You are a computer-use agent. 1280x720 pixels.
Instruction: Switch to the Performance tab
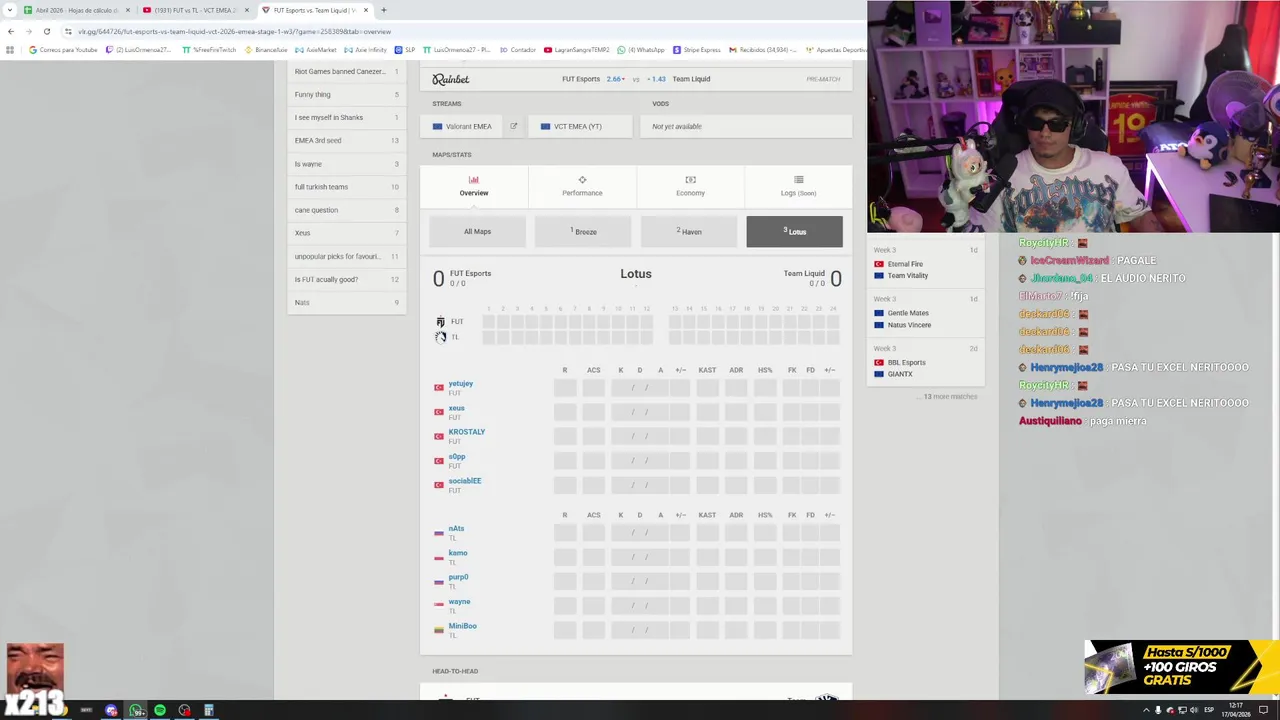click(582, 186)
